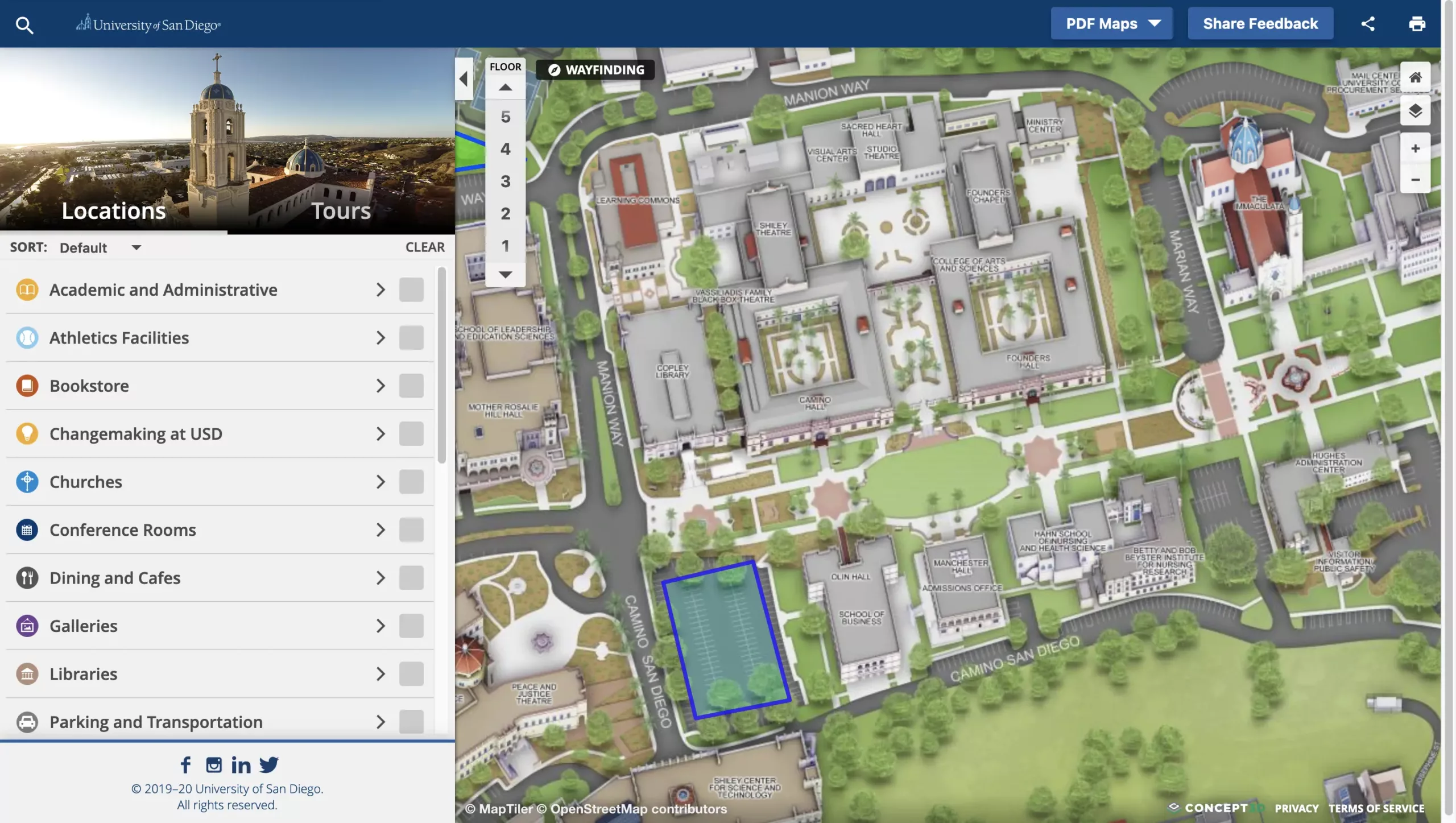Image resolution: width=1456 pixels, height=823 pixels.
Task: Expand Dining and Cafes chevron
Action: point(380,578)
